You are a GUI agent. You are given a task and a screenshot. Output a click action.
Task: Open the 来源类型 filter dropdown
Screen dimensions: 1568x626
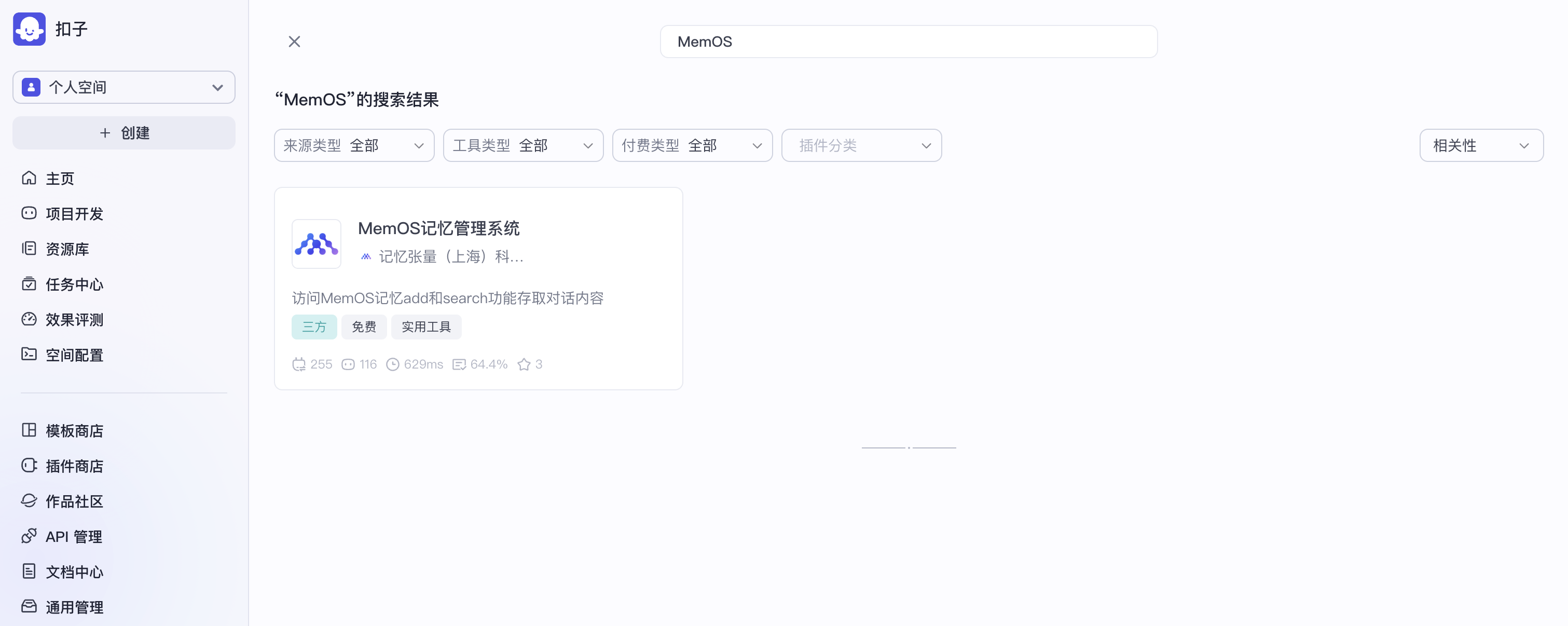point(354,145)
